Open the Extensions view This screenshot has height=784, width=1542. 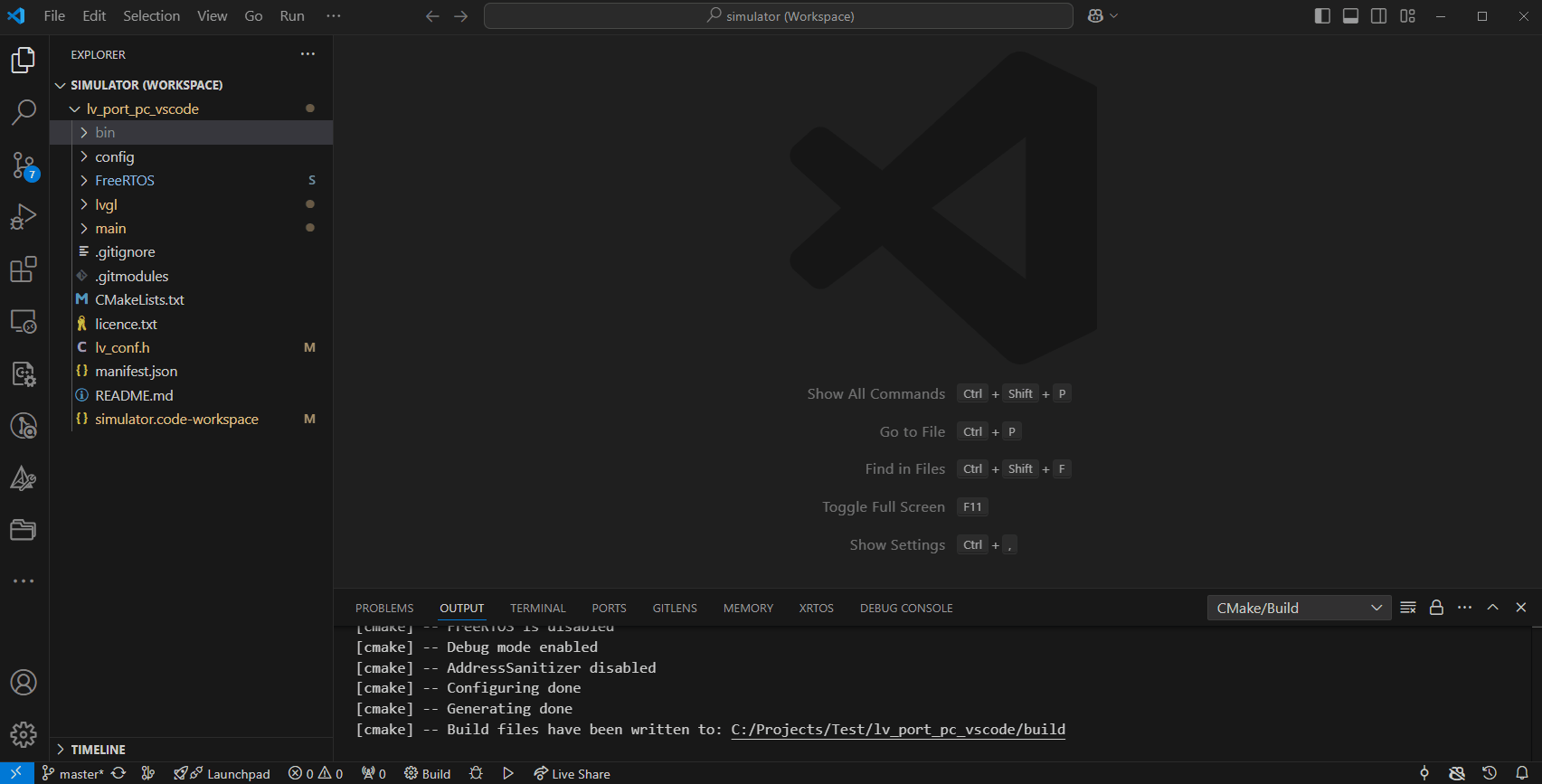click(24, 269)
